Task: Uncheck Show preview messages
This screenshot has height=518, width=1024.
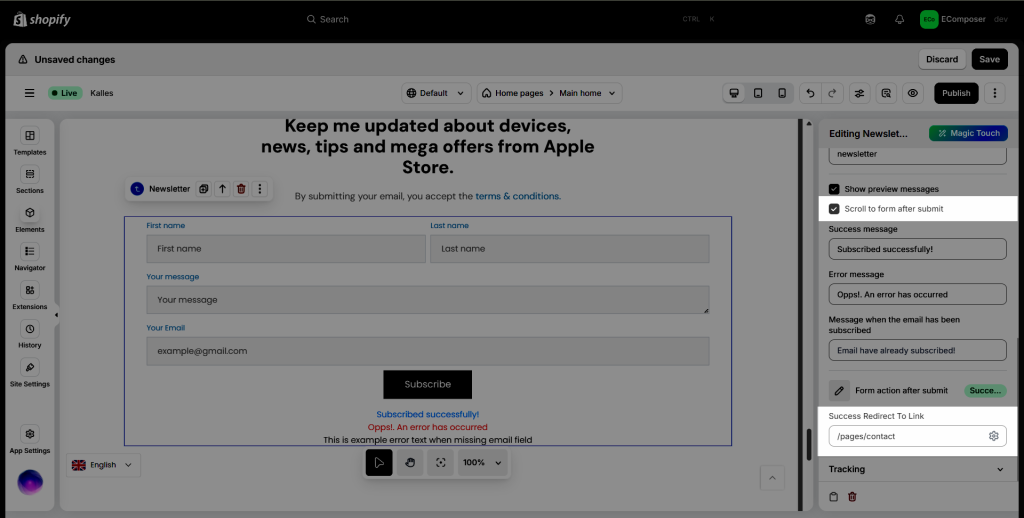Action: coord(834,189)
